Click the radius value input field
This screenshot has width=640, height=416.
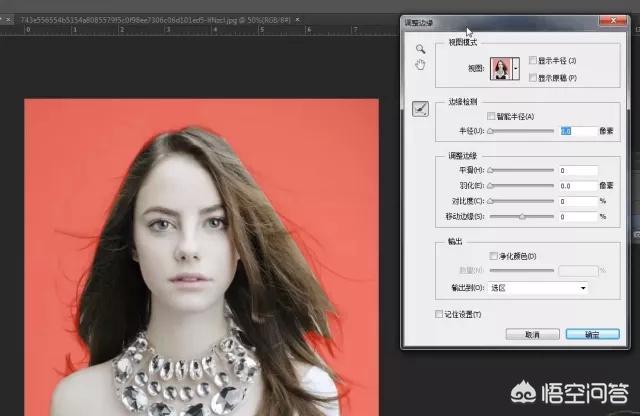578,131
